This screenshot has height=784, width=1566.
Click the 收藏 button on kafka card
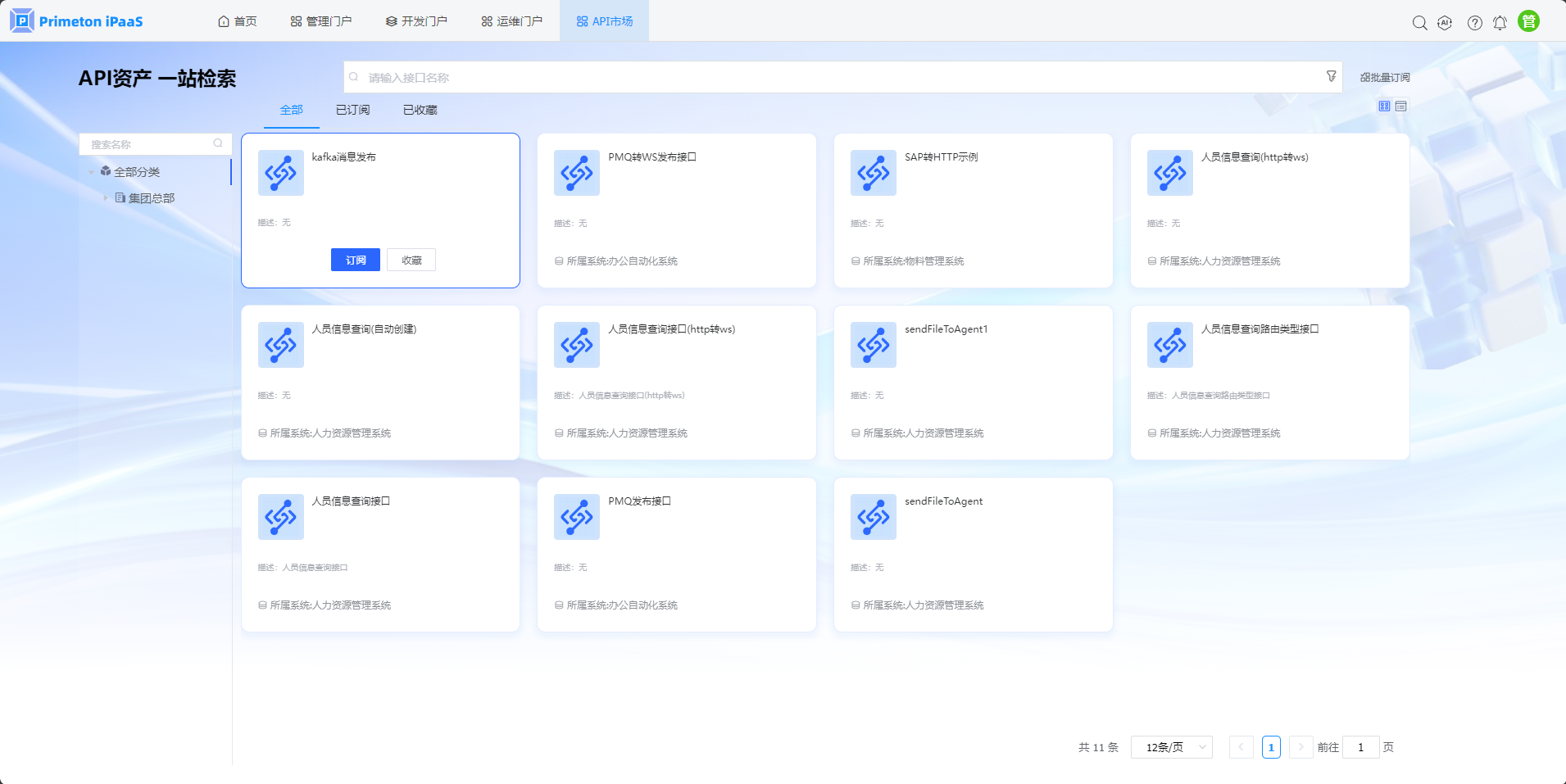coord(411,260)
